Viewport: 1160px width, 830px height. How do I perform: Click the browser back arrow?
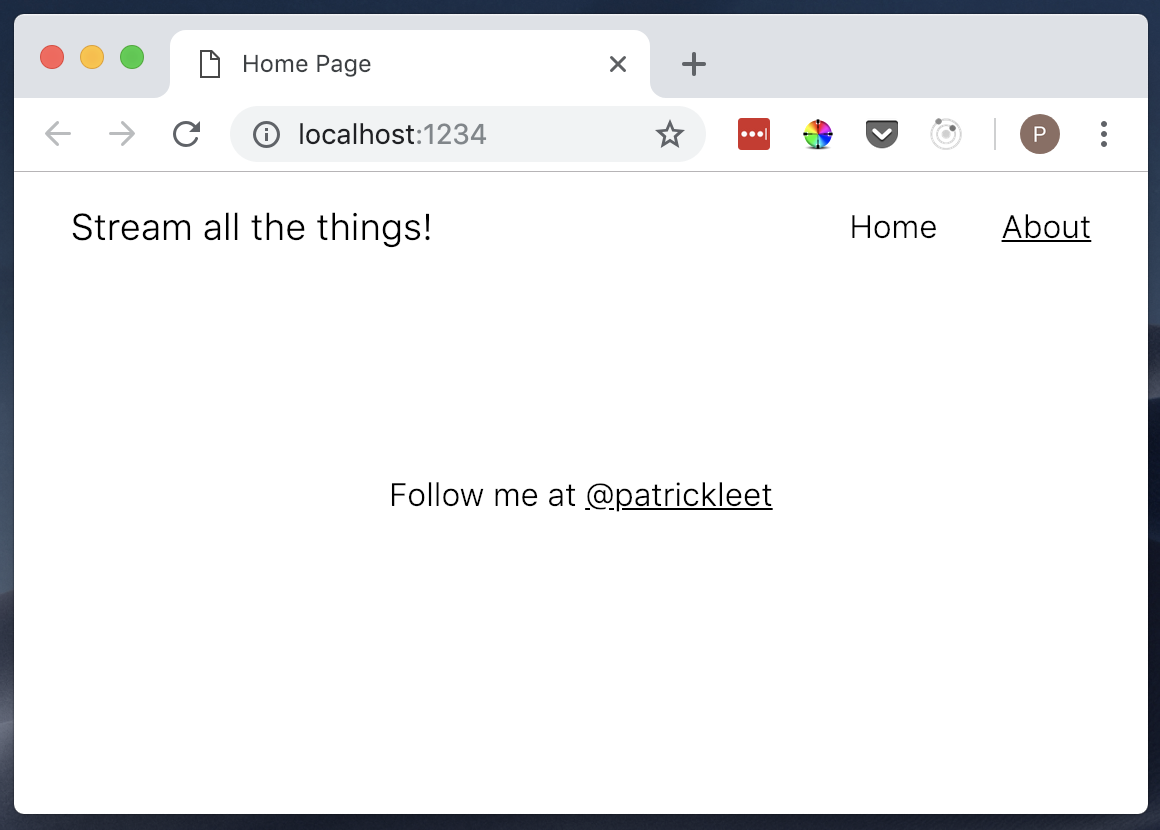point(58,134)
